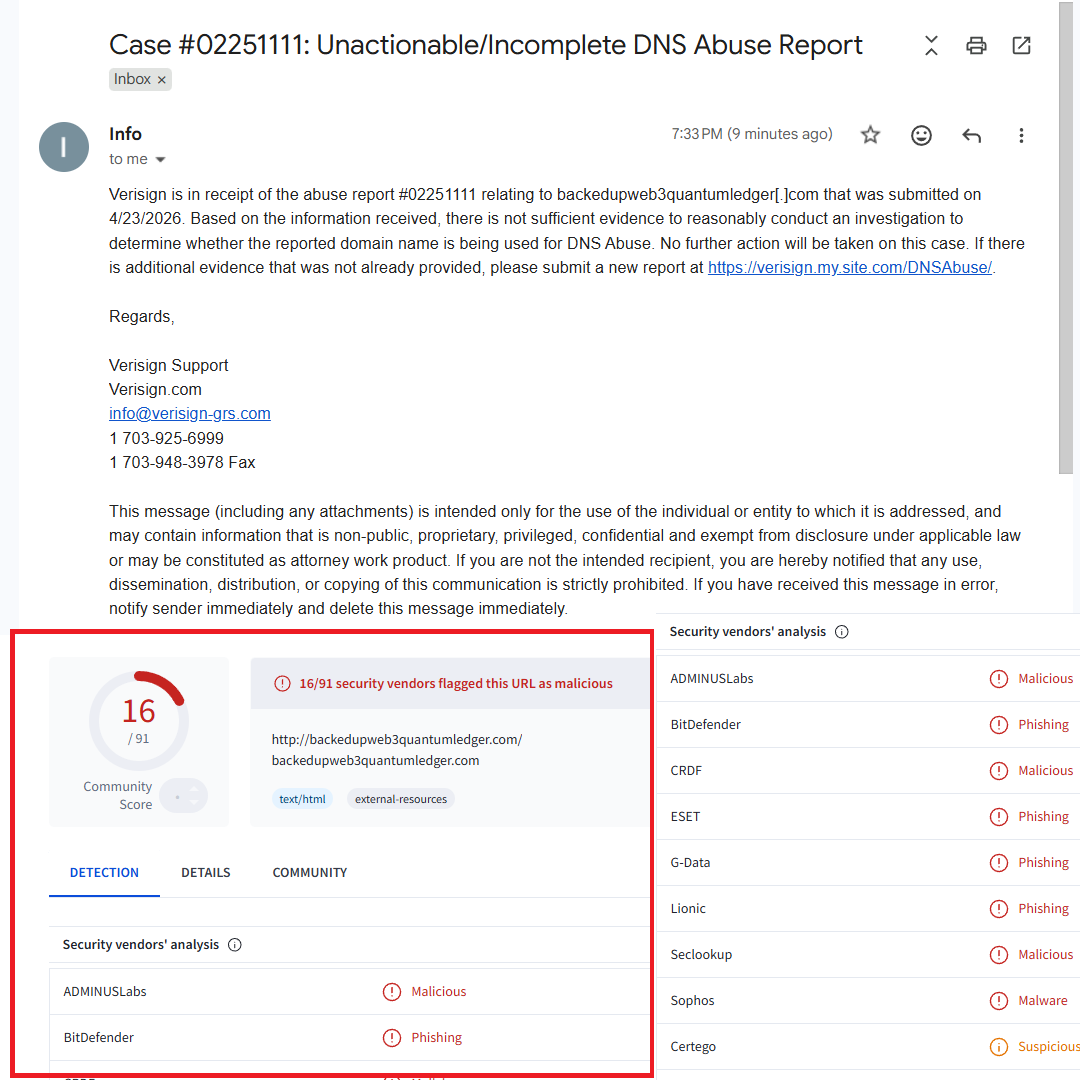The image size is (1080, 1080).
Task: Click the 16/91 detection score gauge
Action: coord(138,720)
